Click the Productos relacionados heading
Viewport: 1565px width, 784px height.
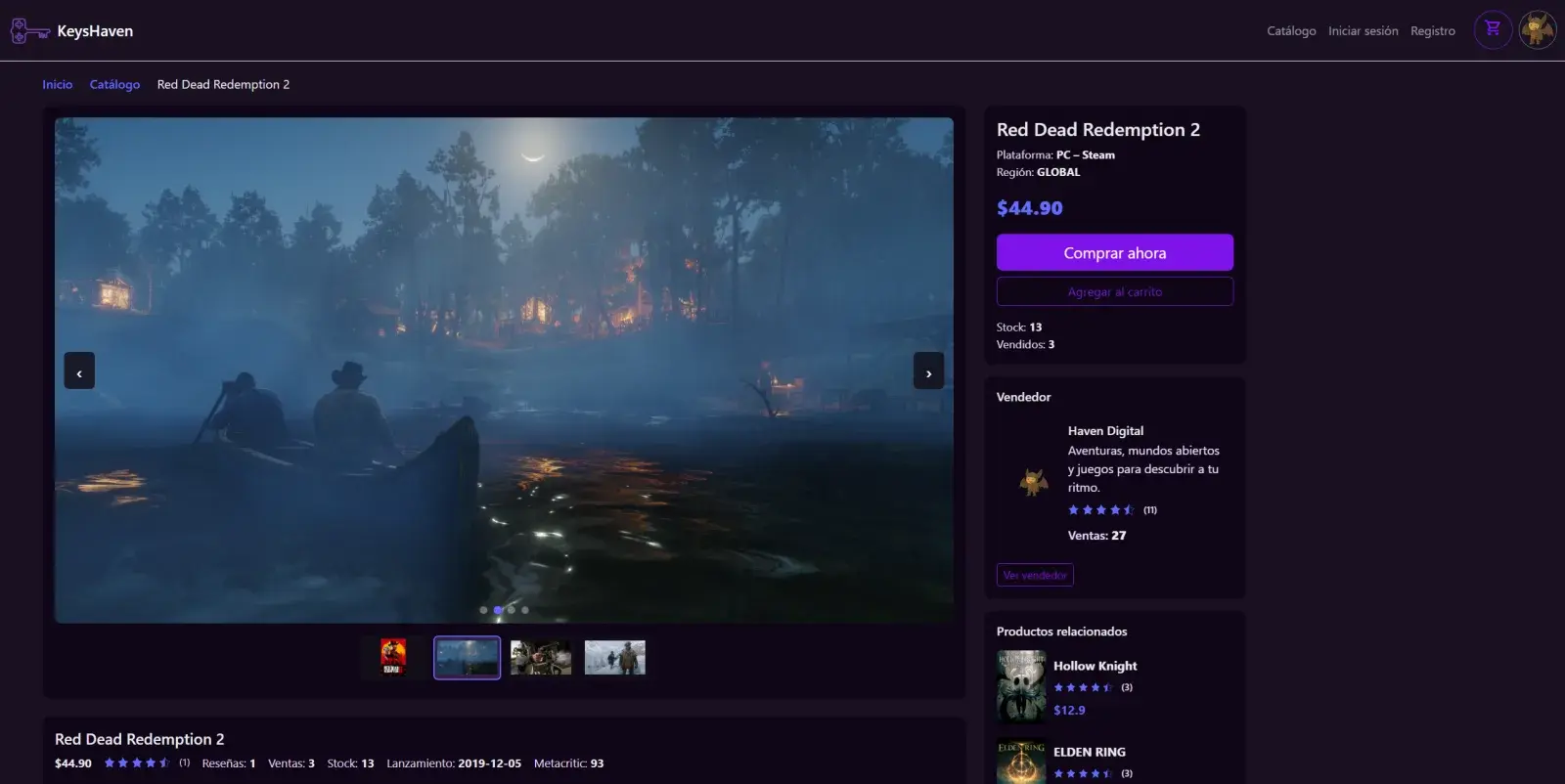1061,632
